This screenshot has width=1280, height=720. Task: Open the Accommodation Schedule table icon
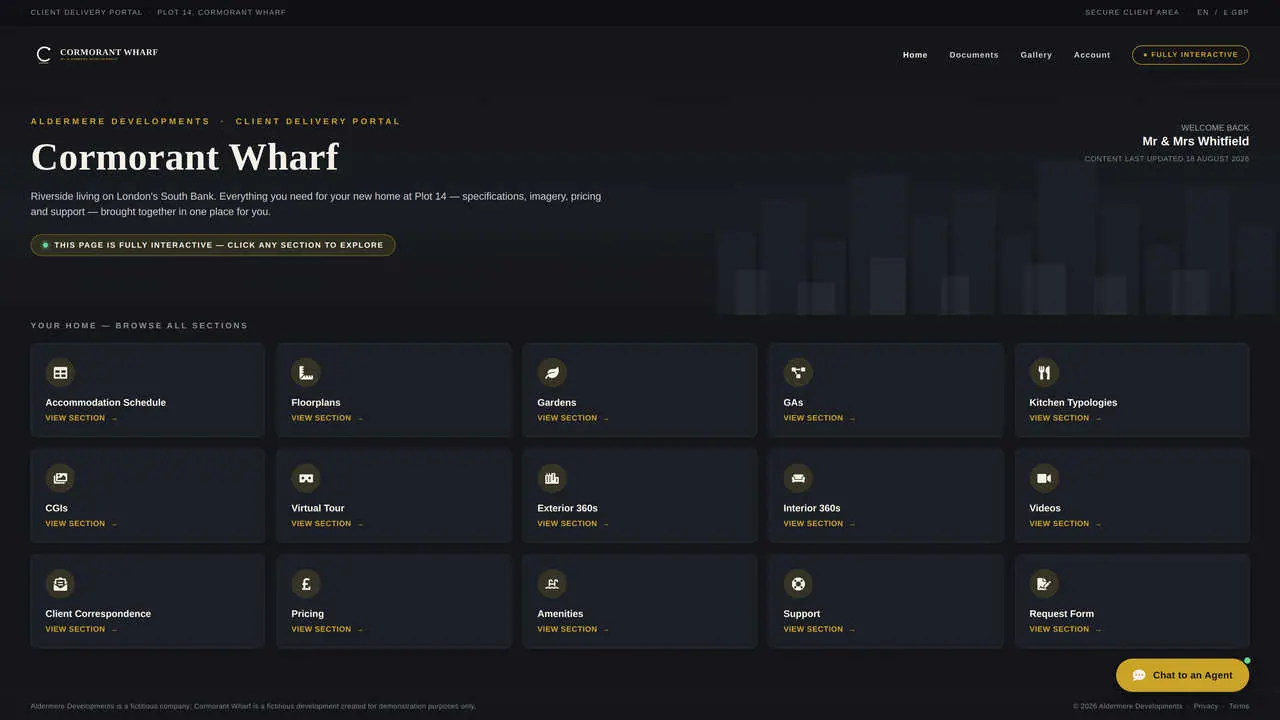(60, 373)
